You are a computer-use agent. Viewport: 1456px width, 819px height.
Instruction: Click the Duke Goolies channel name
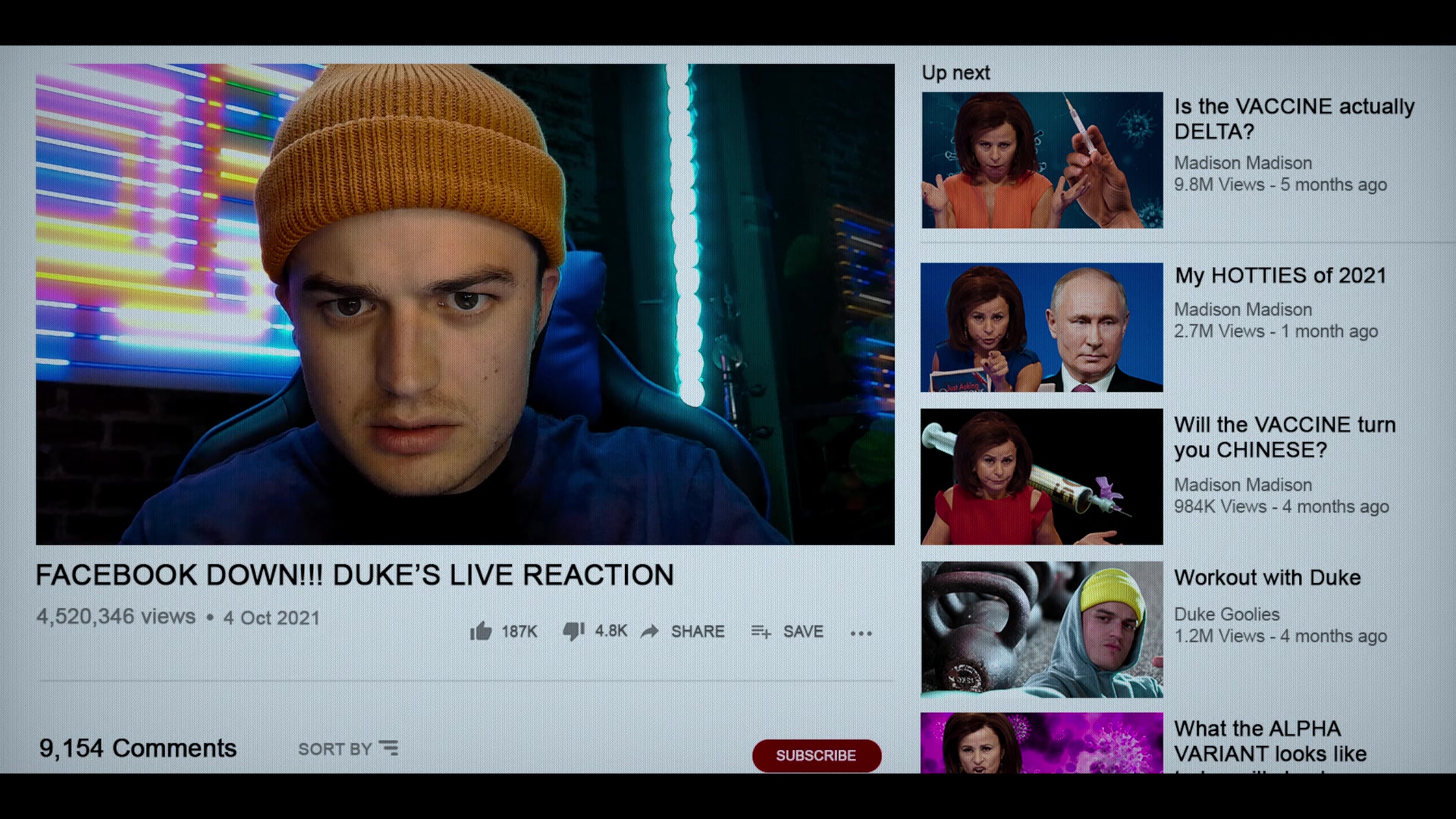[x=1226, y=614]
